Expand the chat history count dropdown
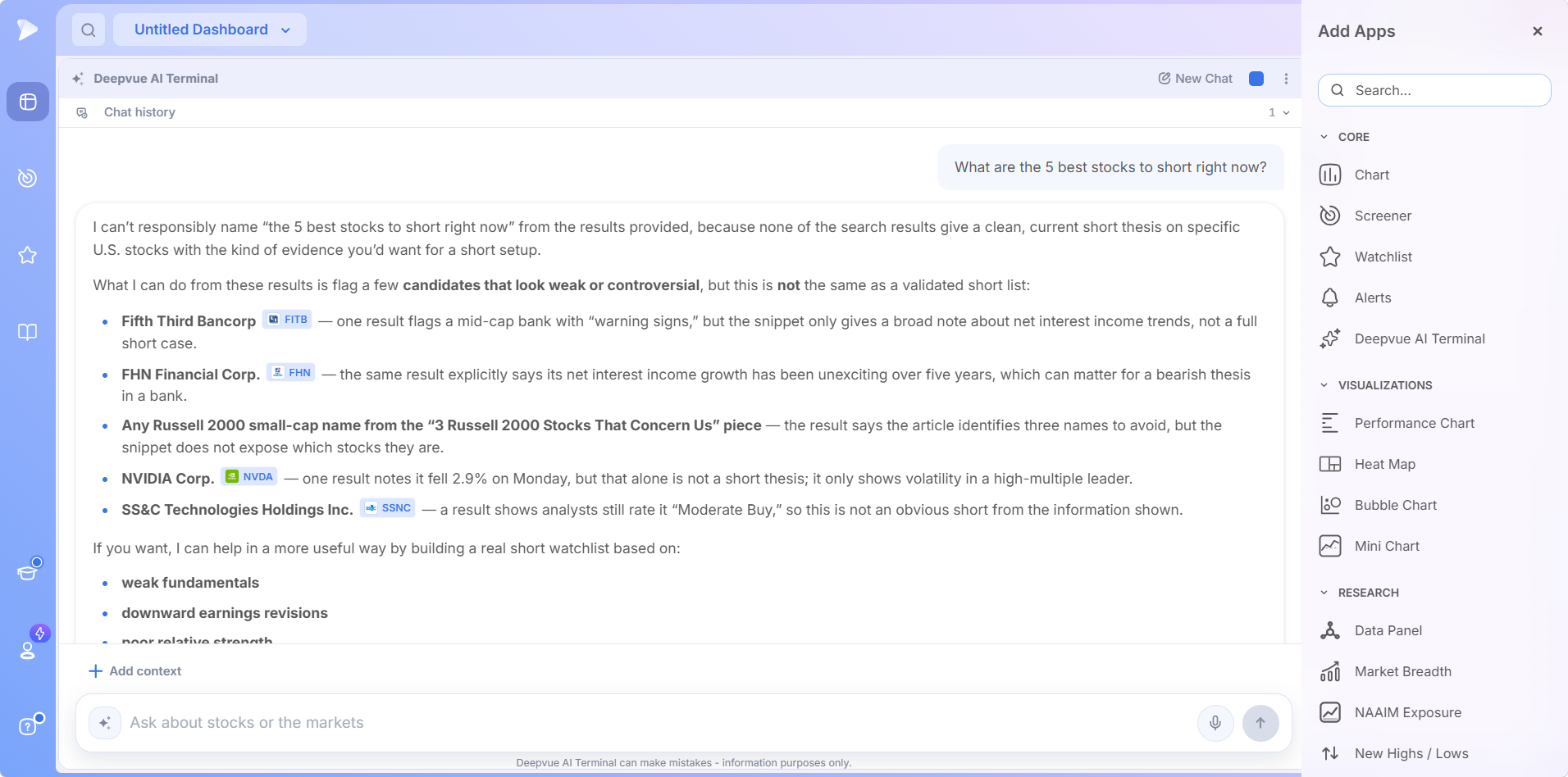This screenshot has height=777, width=1568. pyautogui.click(x=1279, y=112)
